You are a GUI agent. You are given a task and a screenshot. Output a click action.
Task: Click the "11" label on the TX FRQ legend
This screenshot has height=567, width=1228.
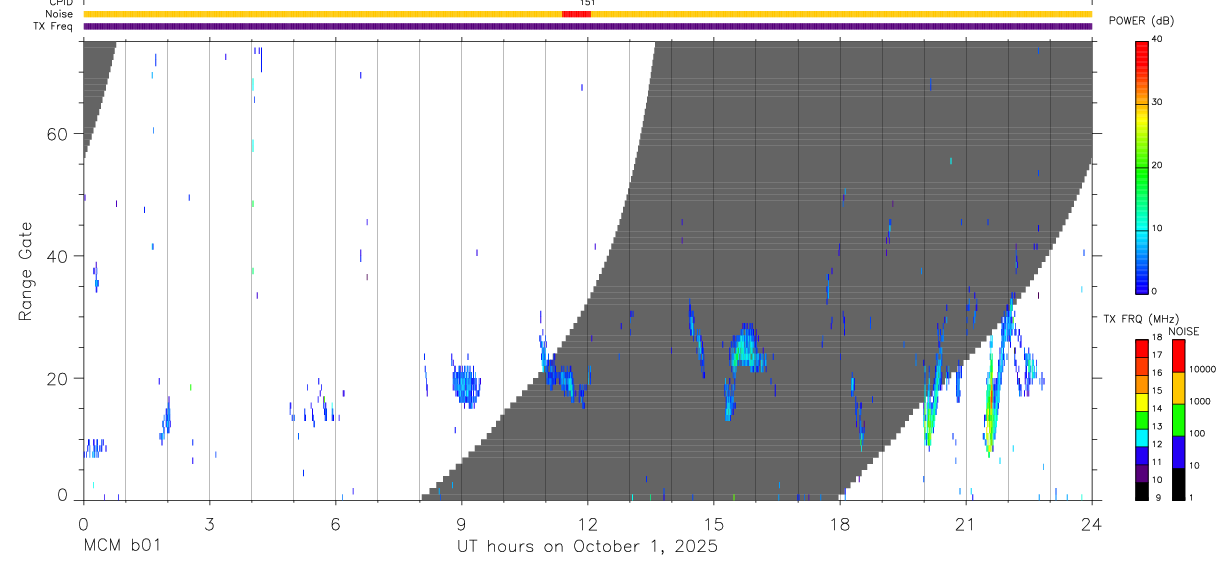click(1158, 462)
